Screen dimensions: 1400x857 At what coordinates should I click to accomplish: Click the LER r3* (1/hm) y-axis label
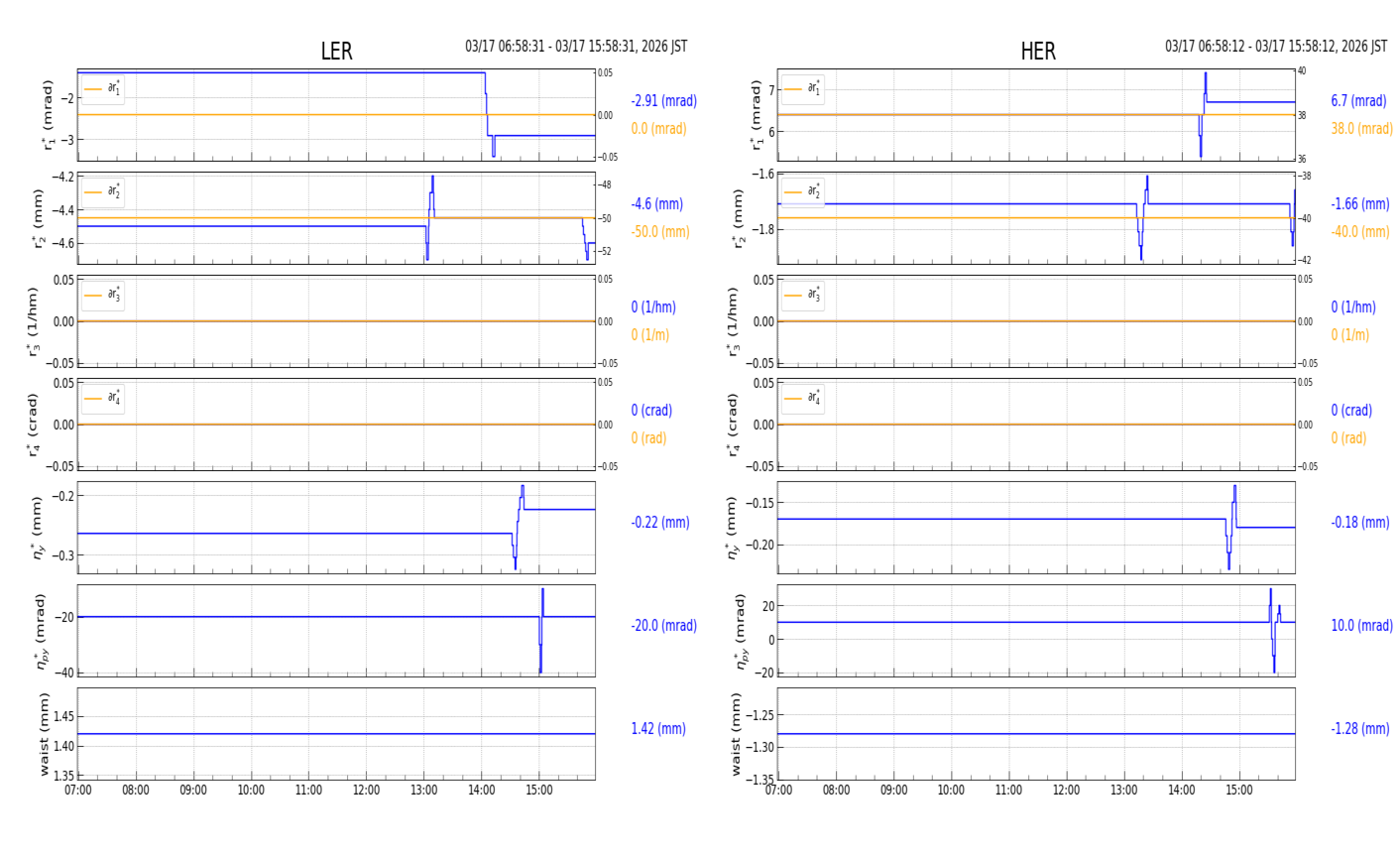coord(34,321)
